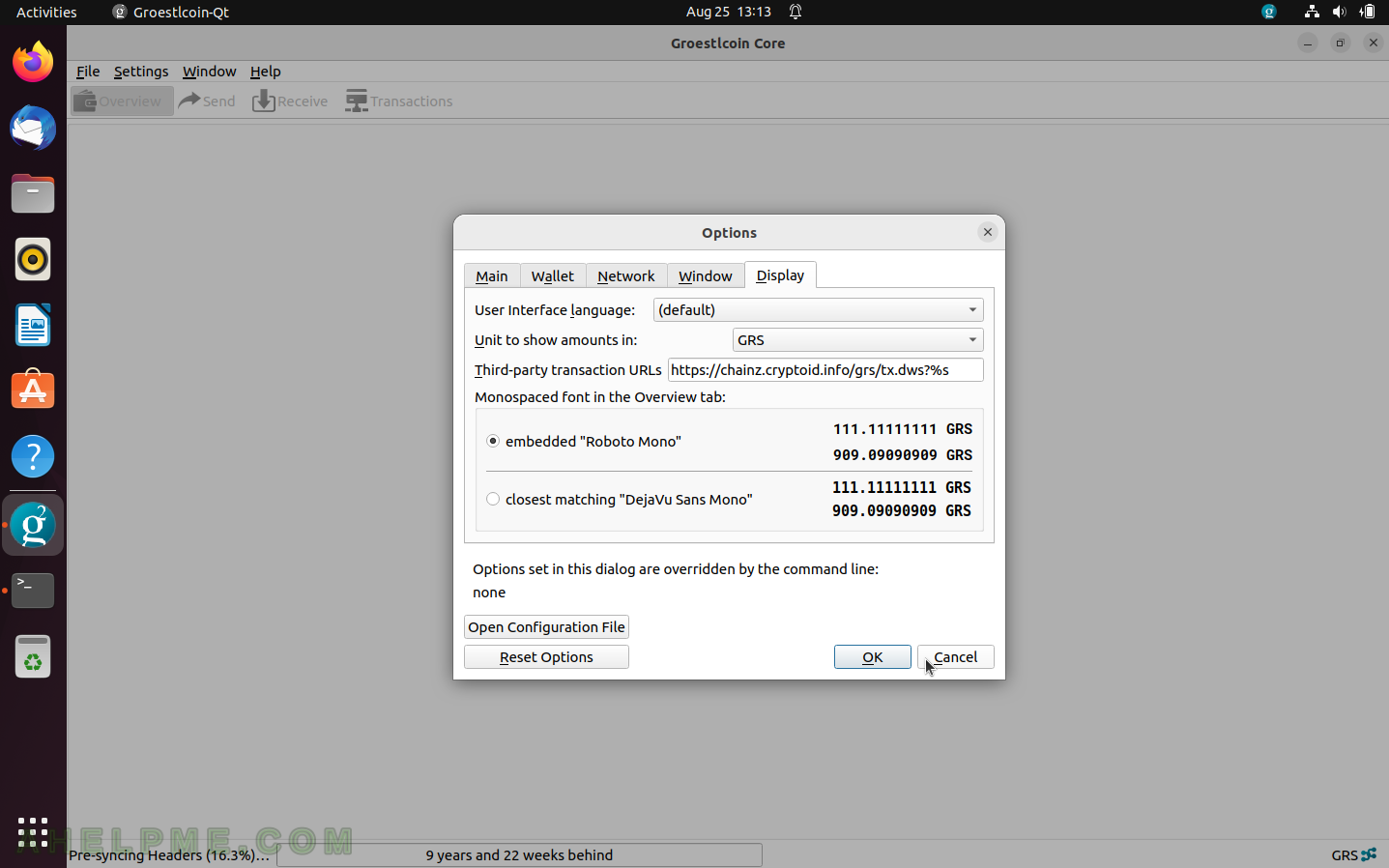
Task: Open the Window menu
Action: pos(210,72)
